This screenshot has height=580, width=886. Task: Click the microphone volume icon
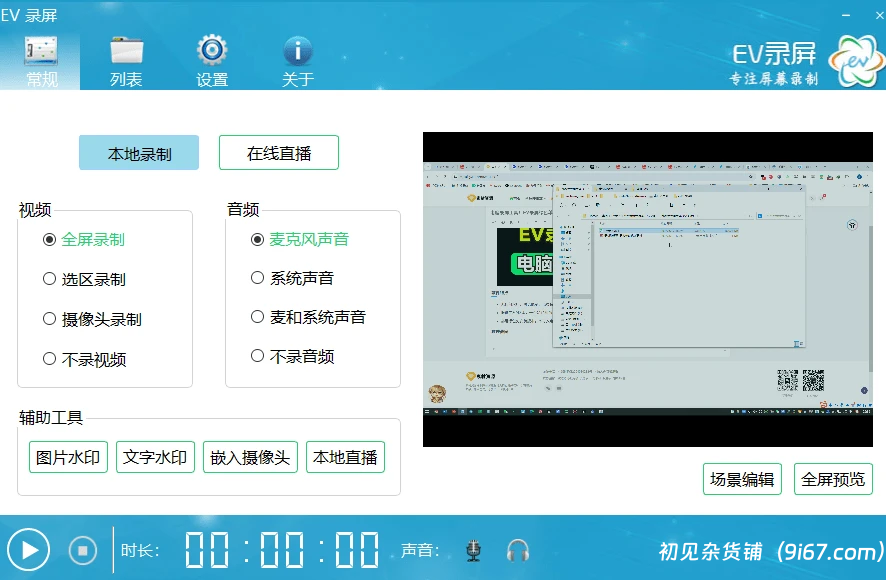(x=474, y=551)
